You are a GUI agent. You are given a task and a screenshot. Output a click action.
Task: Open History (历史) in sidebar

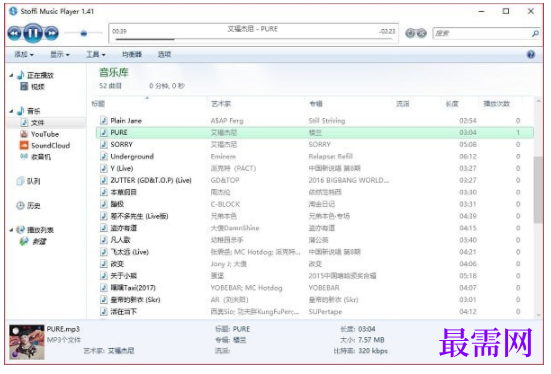pos(34,206)
